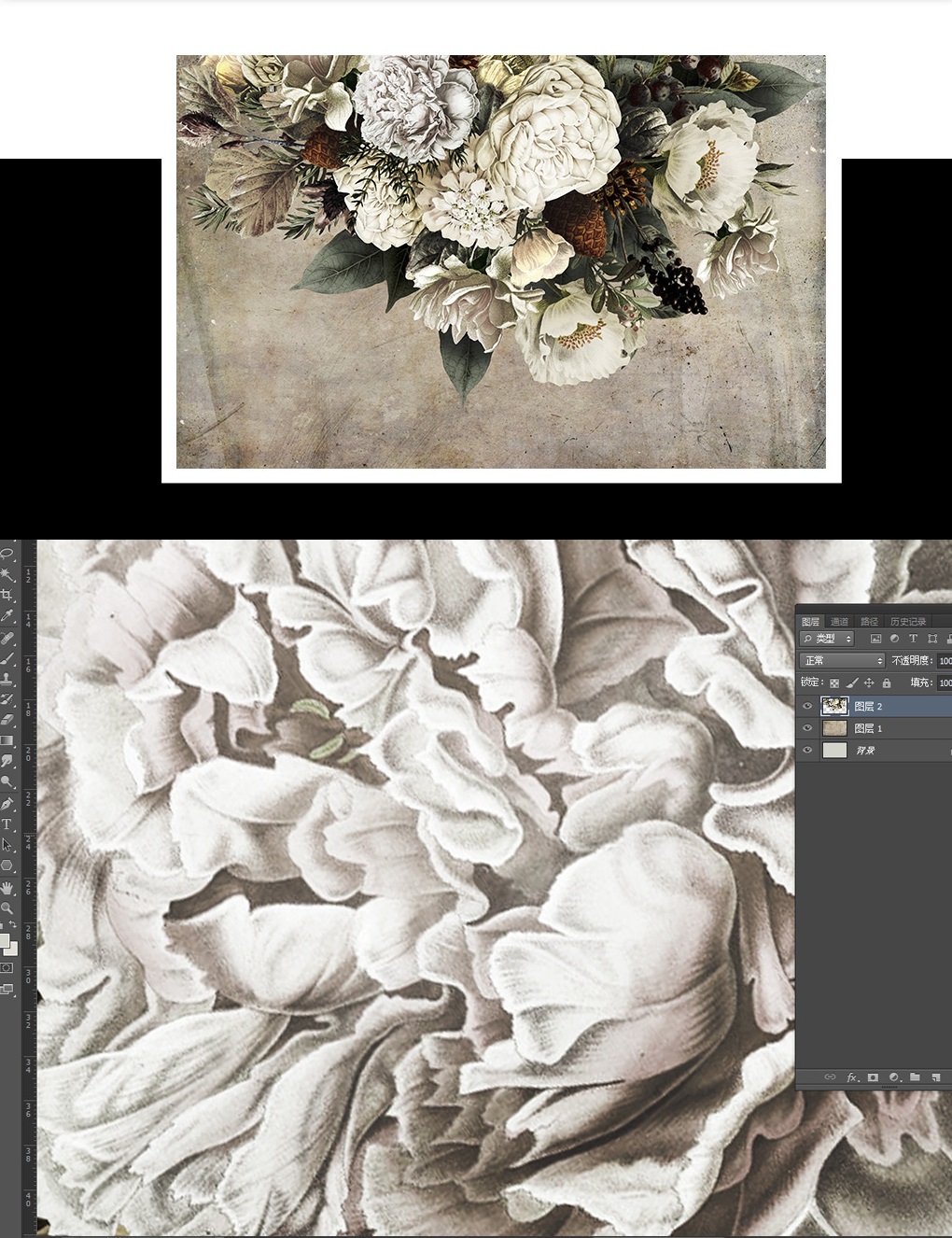Select the Crop tool
This screenshot has width=952, height=1238.
[7, 596]
